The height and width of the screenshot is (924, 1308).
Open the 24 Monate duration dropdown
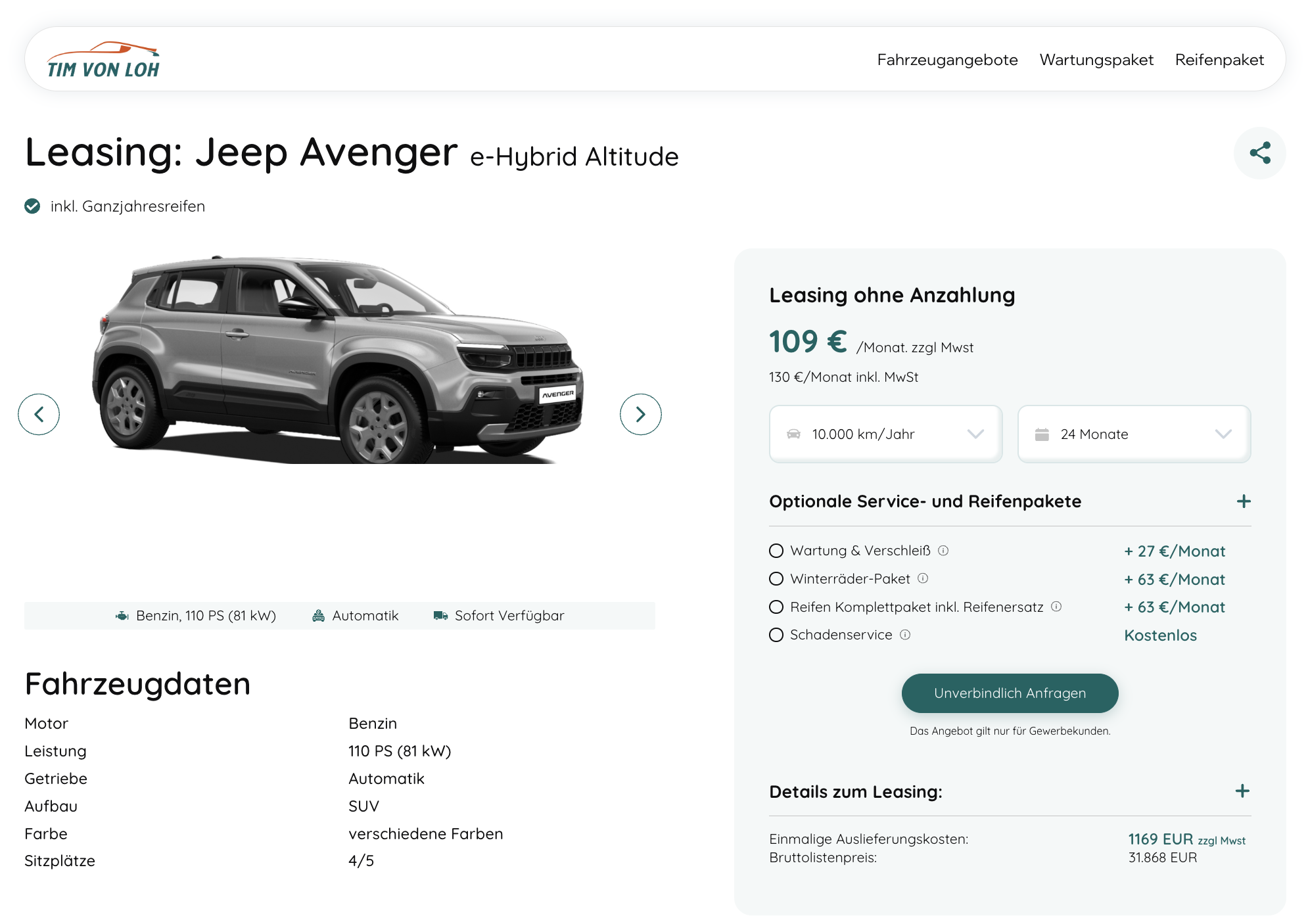tap(1133, 434)
